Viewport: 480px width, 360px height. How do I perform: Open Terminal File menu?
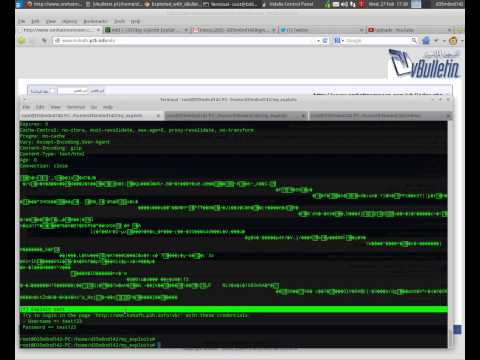(26, 107)
